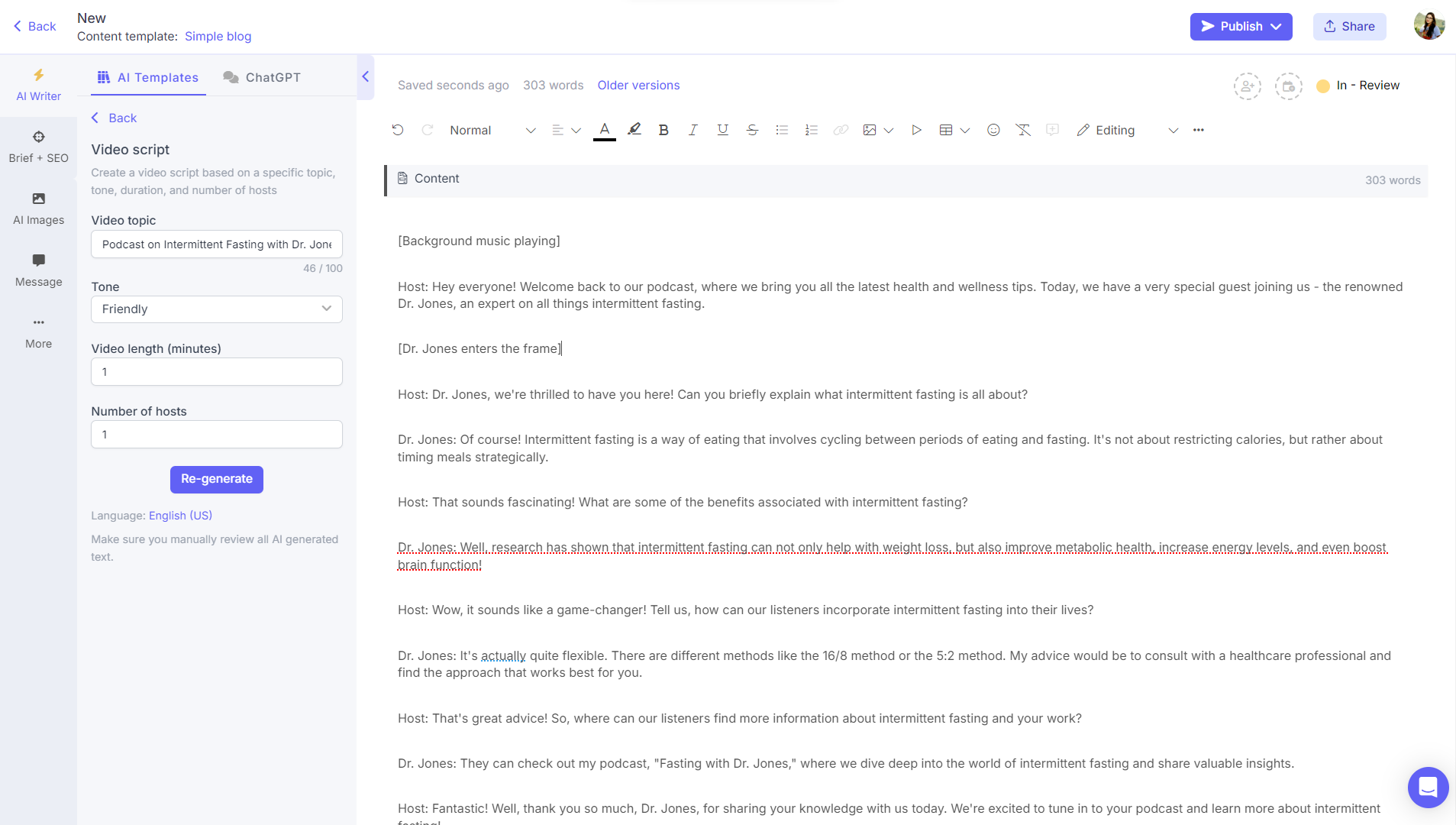Screen dimensions: 1456x825
Task: Select the highlight marker tool
Action: (x=634, y=130)
